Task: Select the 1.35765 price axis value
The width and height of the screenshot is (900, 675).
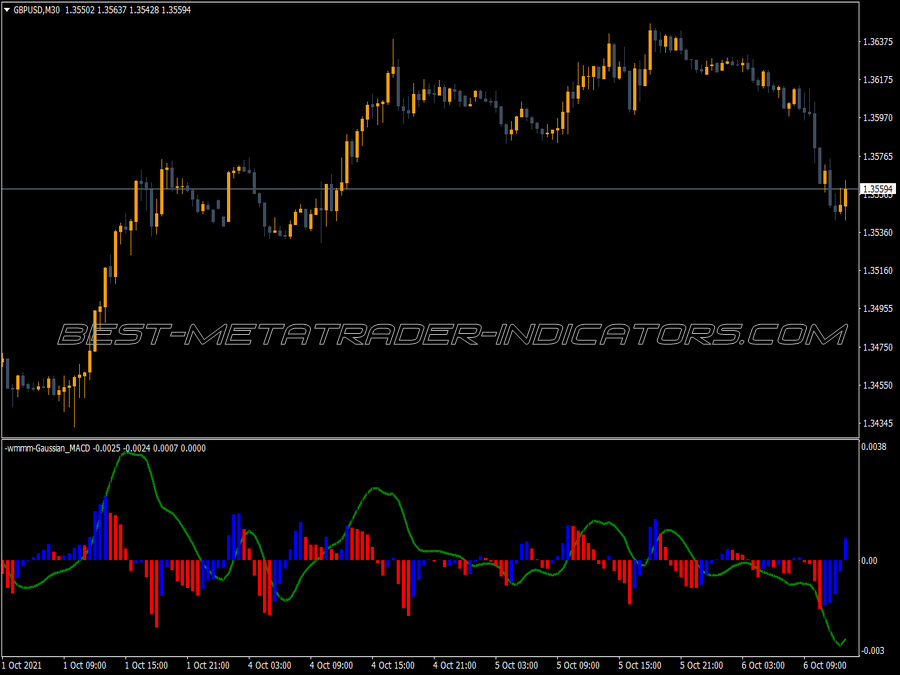Action: (878, 156)
